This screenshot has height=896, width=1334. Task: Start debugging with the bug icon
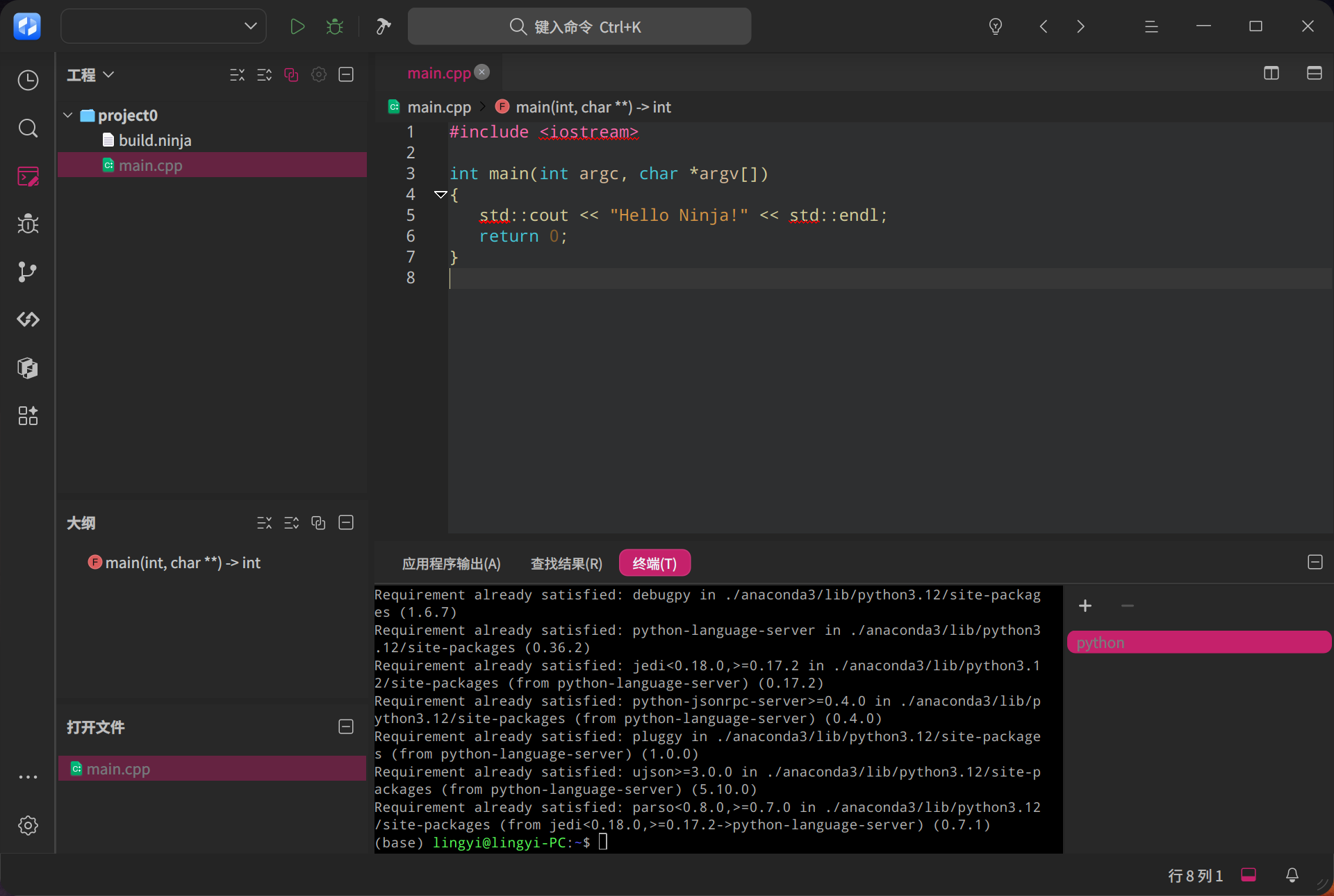(335, 26)
